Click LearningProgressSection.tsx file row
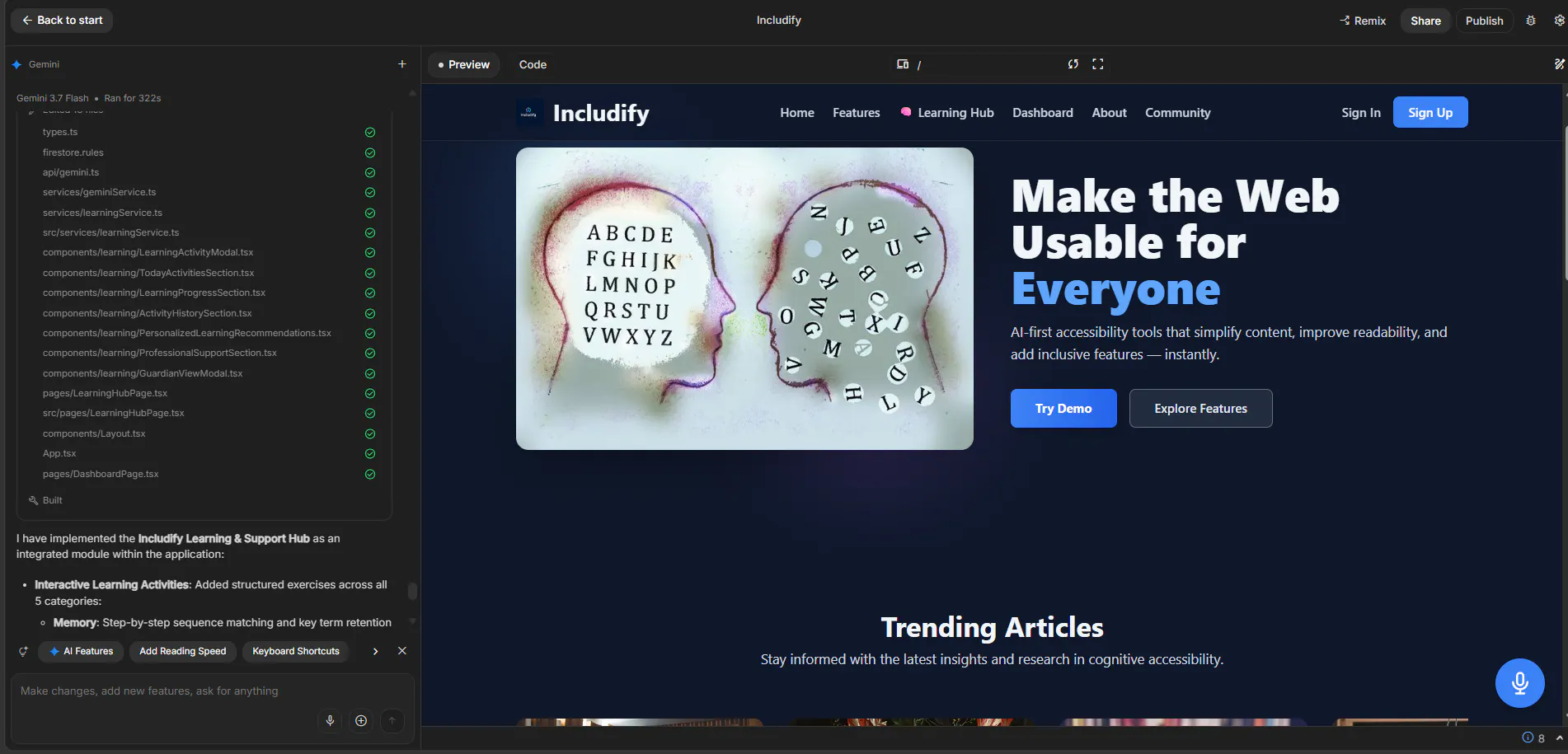The image size is (1568, 754). click(154, 293)
